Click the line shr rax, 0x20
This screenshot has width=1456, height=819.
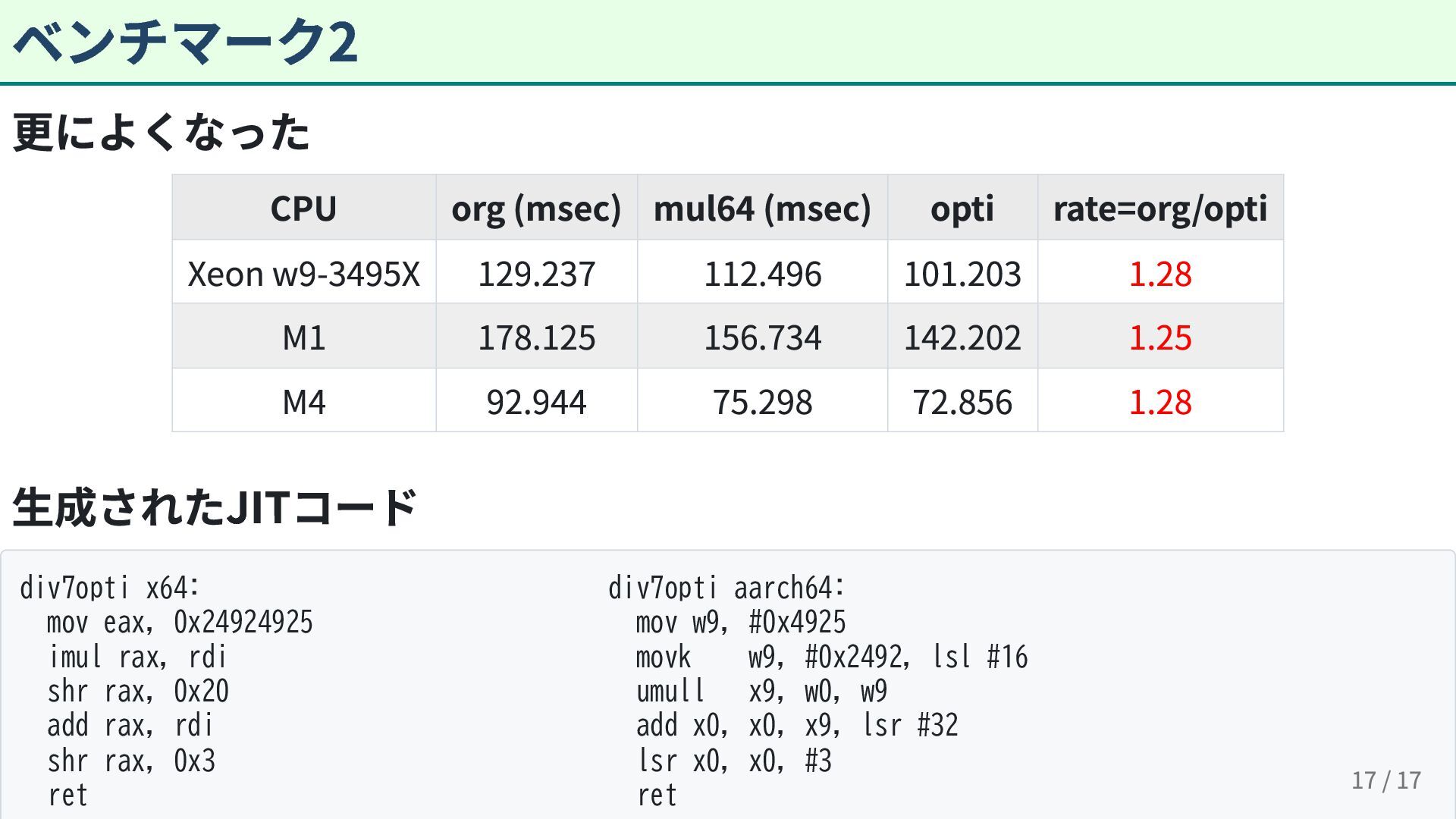pyautogui.click(x=138, y=691)
